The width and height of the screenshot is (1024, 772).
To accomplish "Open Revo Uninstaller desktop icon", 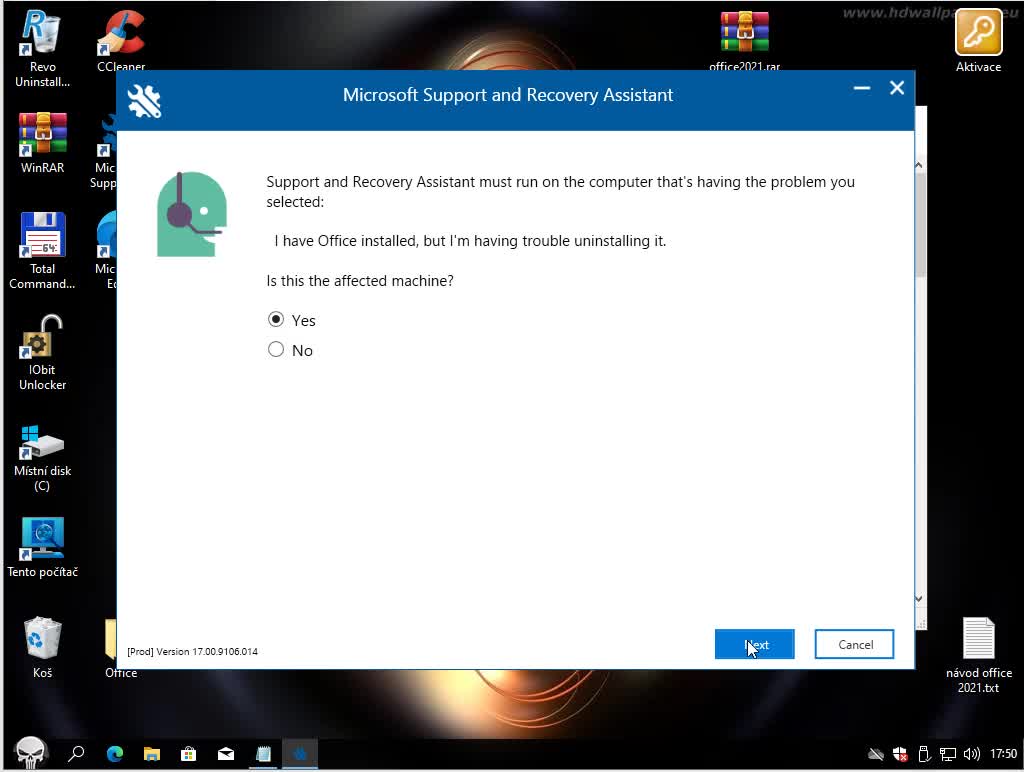I will tap(42, 50).
